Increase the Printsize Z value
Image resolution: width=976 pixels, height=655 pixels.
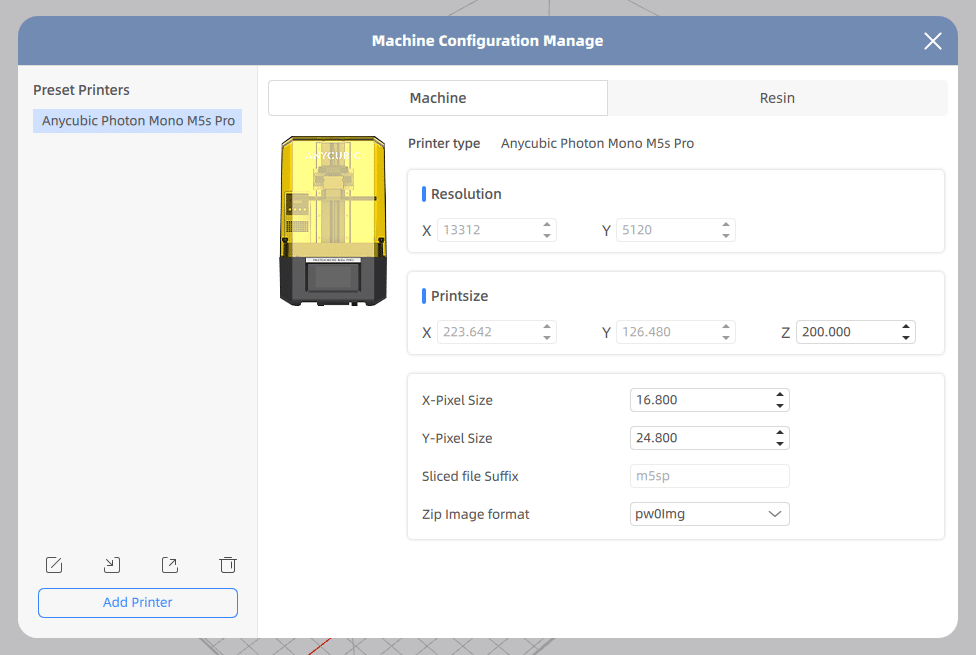point(906,327)
